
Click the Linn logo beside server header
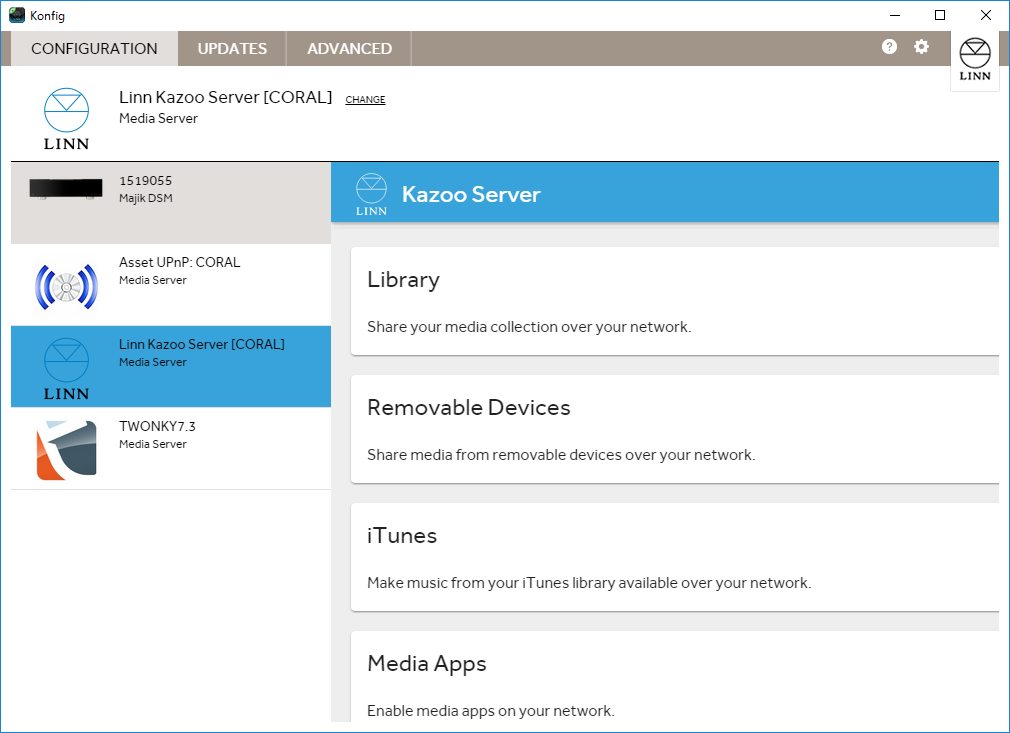tap(66, 119)
